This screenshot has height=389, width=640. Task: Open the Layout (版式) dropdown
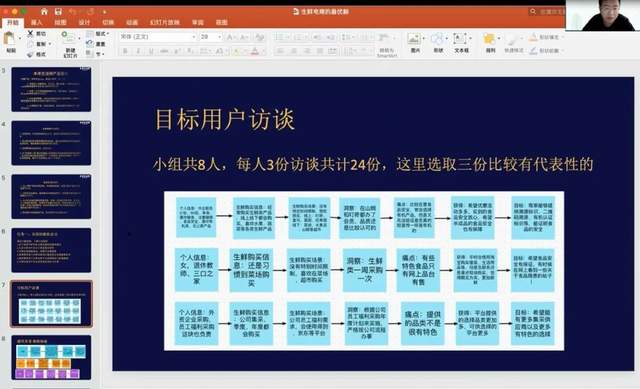click(x=98, y=33)
